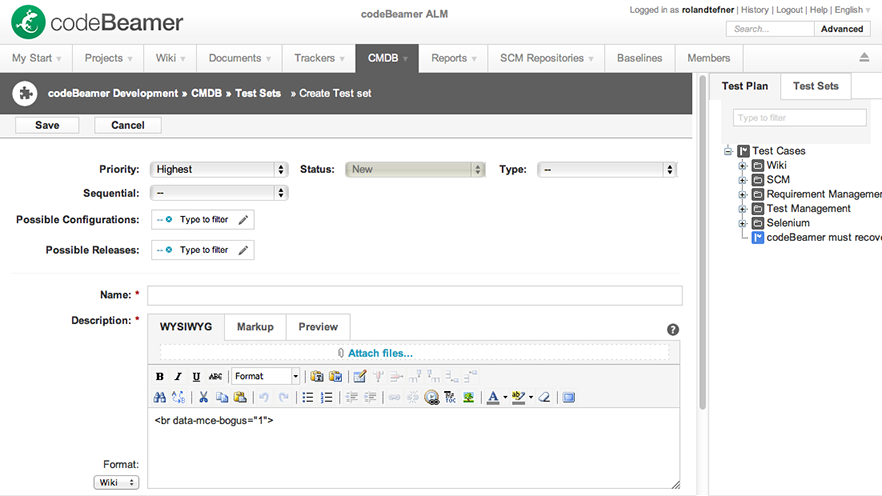
Task: Click the Logout link
Action: (789, 10)
